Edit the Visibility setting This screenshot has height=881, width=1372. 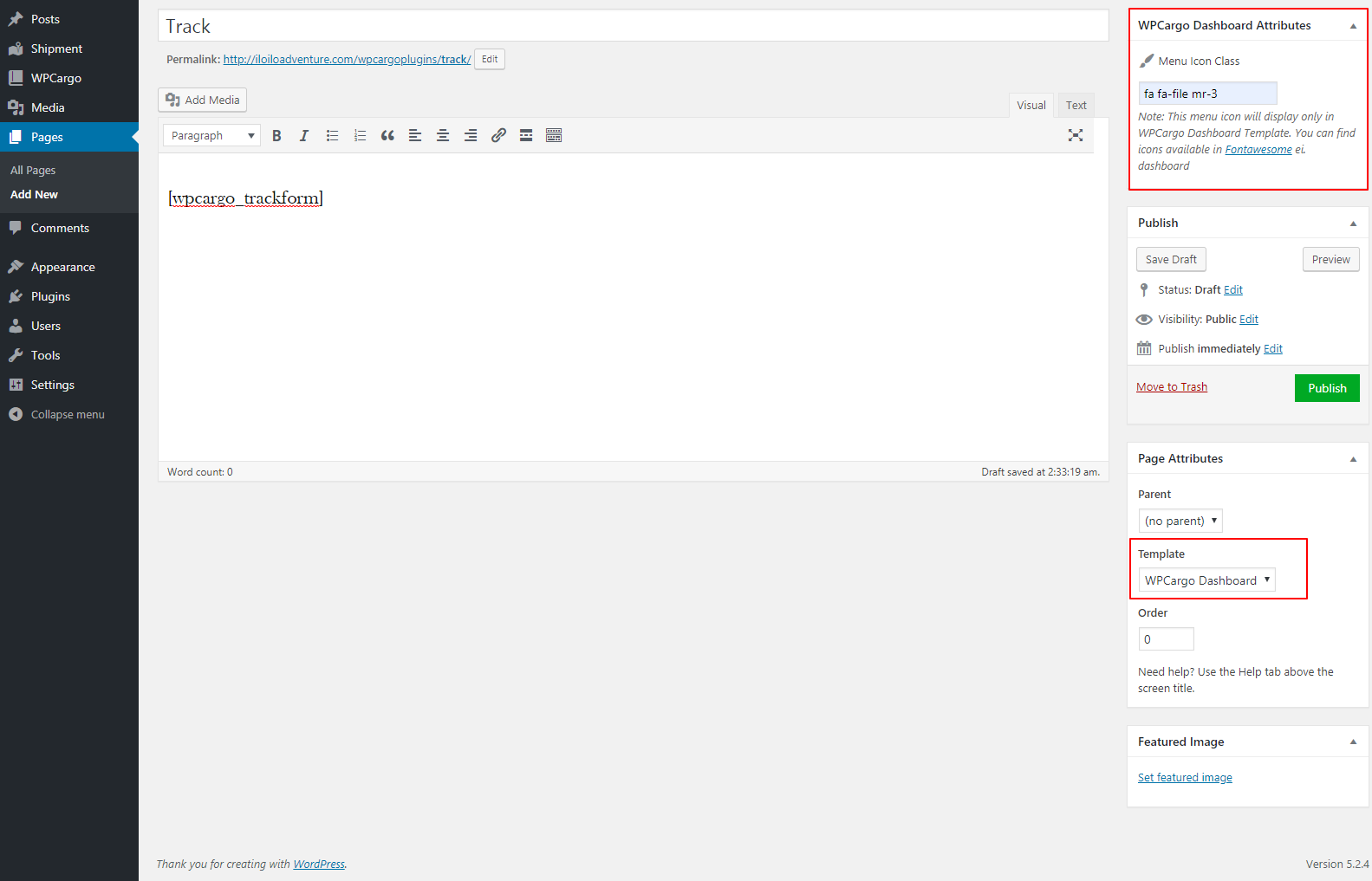pyautogui.click(x=1249, y=320)
